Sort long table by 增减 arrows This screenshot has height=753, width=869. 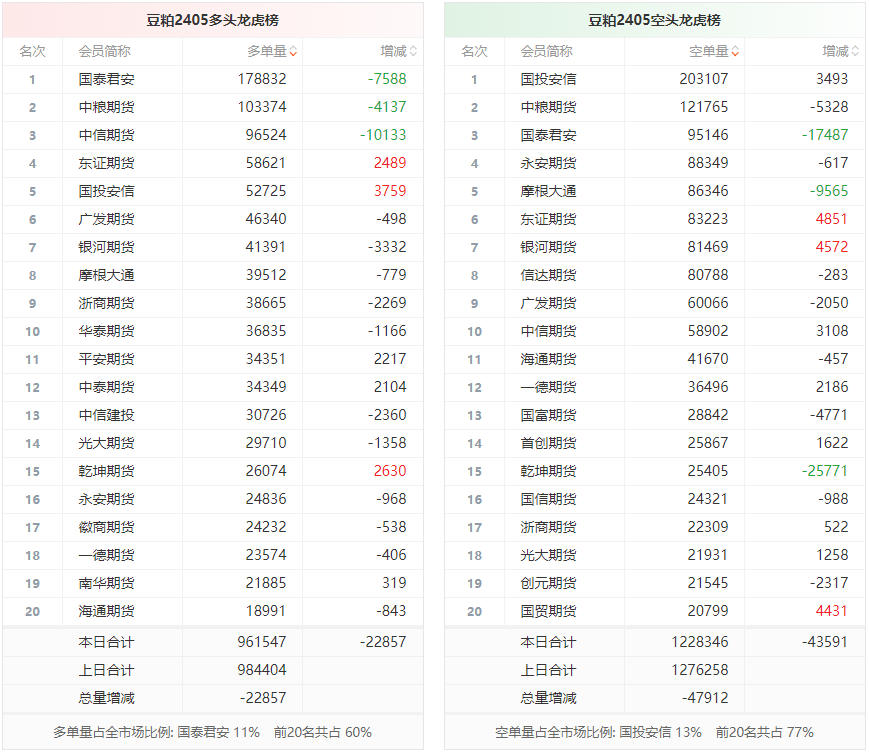[413, 52]
